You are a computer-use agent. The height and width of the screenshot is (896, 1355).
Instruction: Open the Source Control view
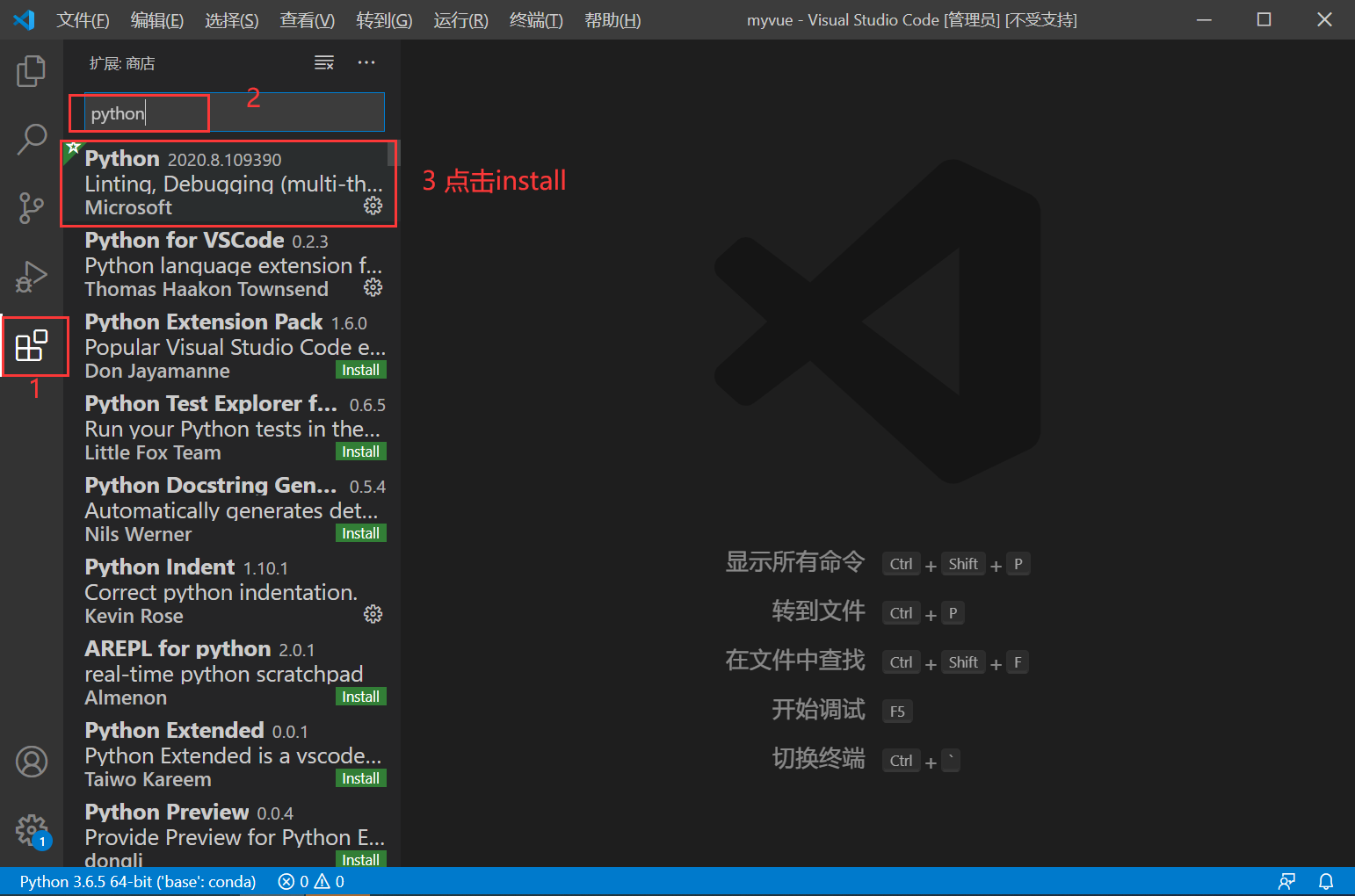pos(32,208)
